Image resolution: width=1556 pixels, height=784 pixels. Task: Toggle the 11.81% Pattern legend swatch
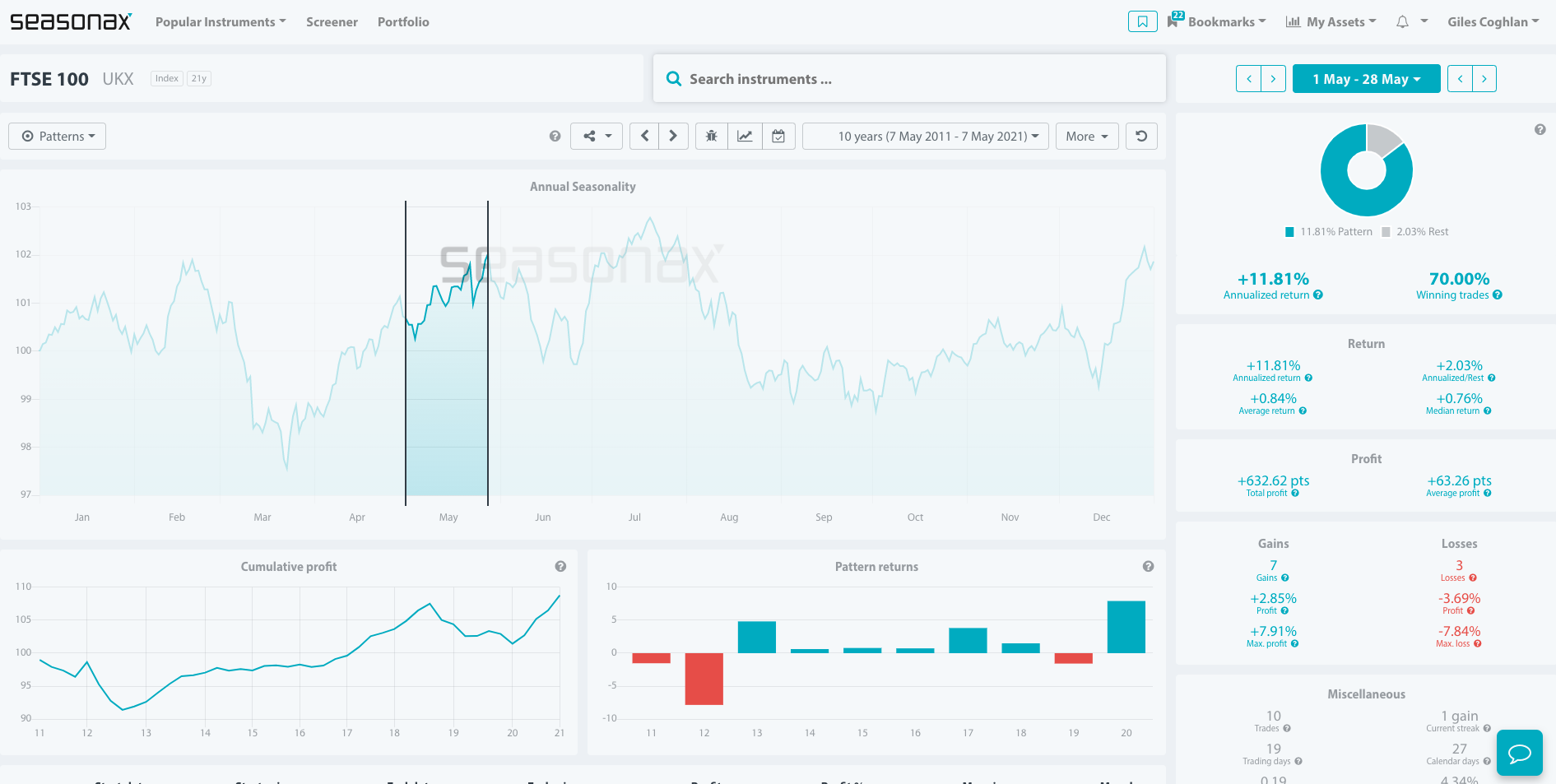[1289, 232]
